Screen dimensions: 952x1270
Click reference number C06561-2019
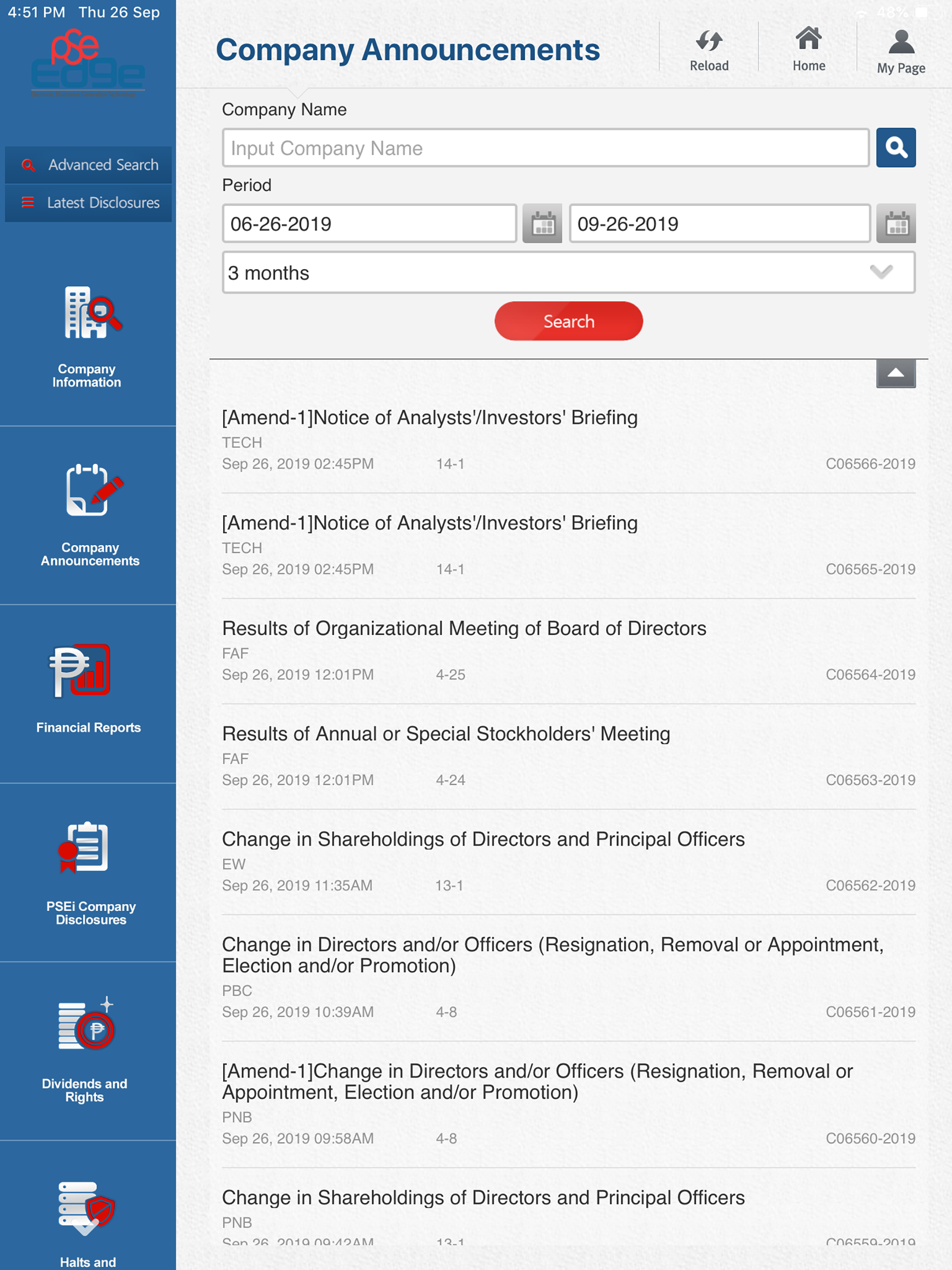click(x=871, y=1012)
